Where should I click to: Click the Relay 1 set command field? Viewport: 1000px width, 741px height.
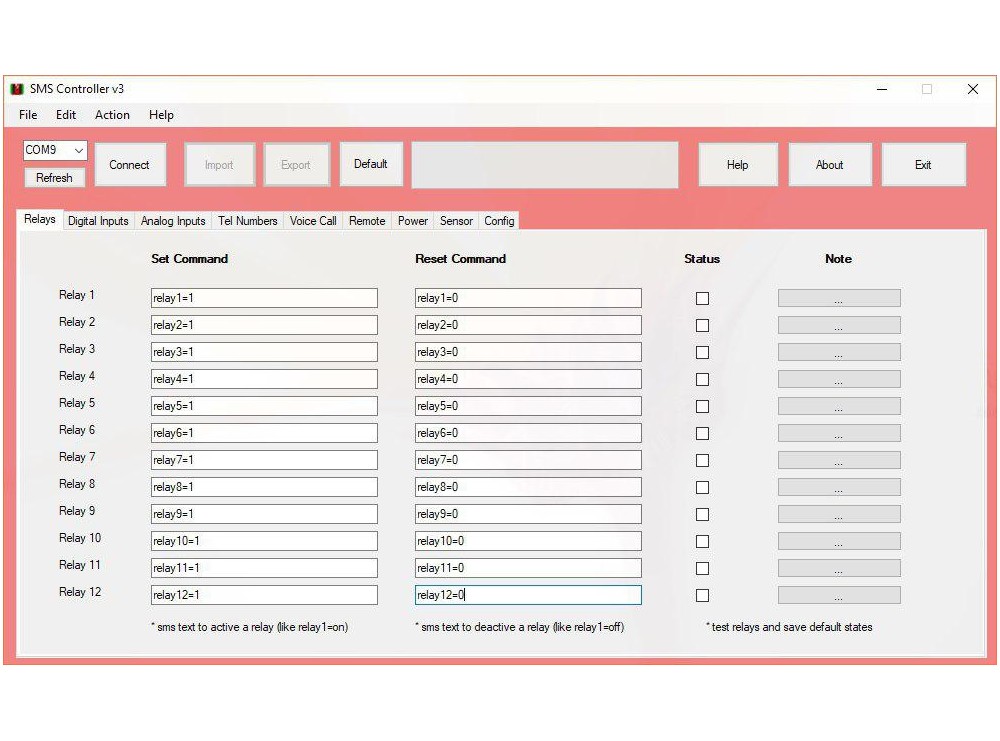click(264, 298)
